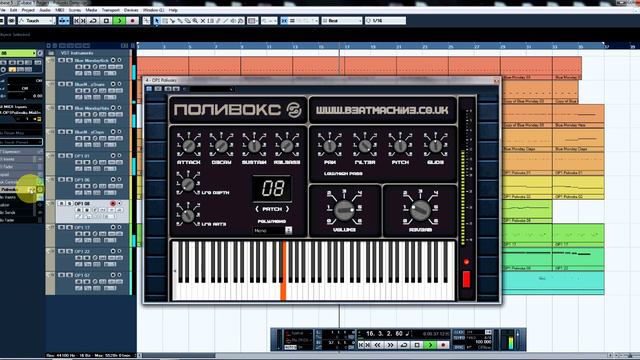
Task: Select the Range Selection tool
Action: tap(165, 20)
